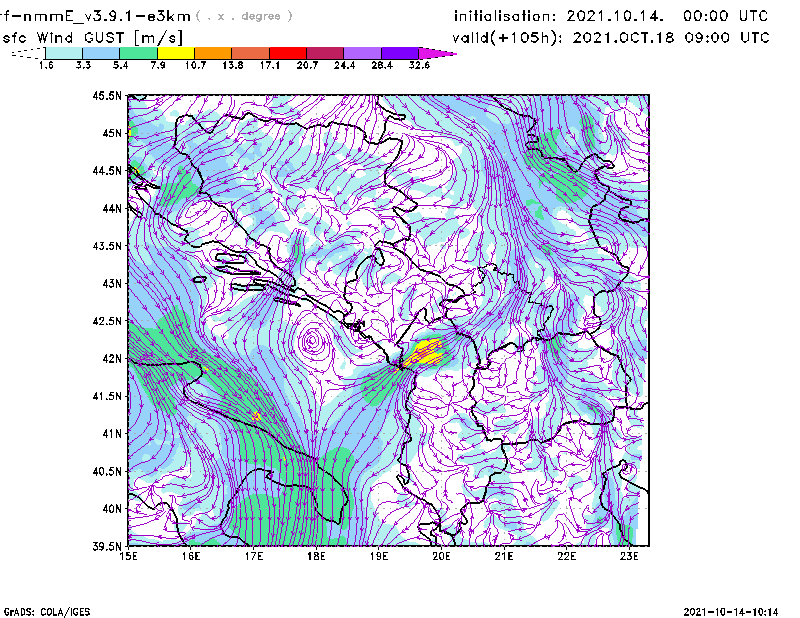The width and height of the screenshot is (800, 618).
Task: Click the streamline vortex center near 42.2N 18E
Action: [312, 340]
